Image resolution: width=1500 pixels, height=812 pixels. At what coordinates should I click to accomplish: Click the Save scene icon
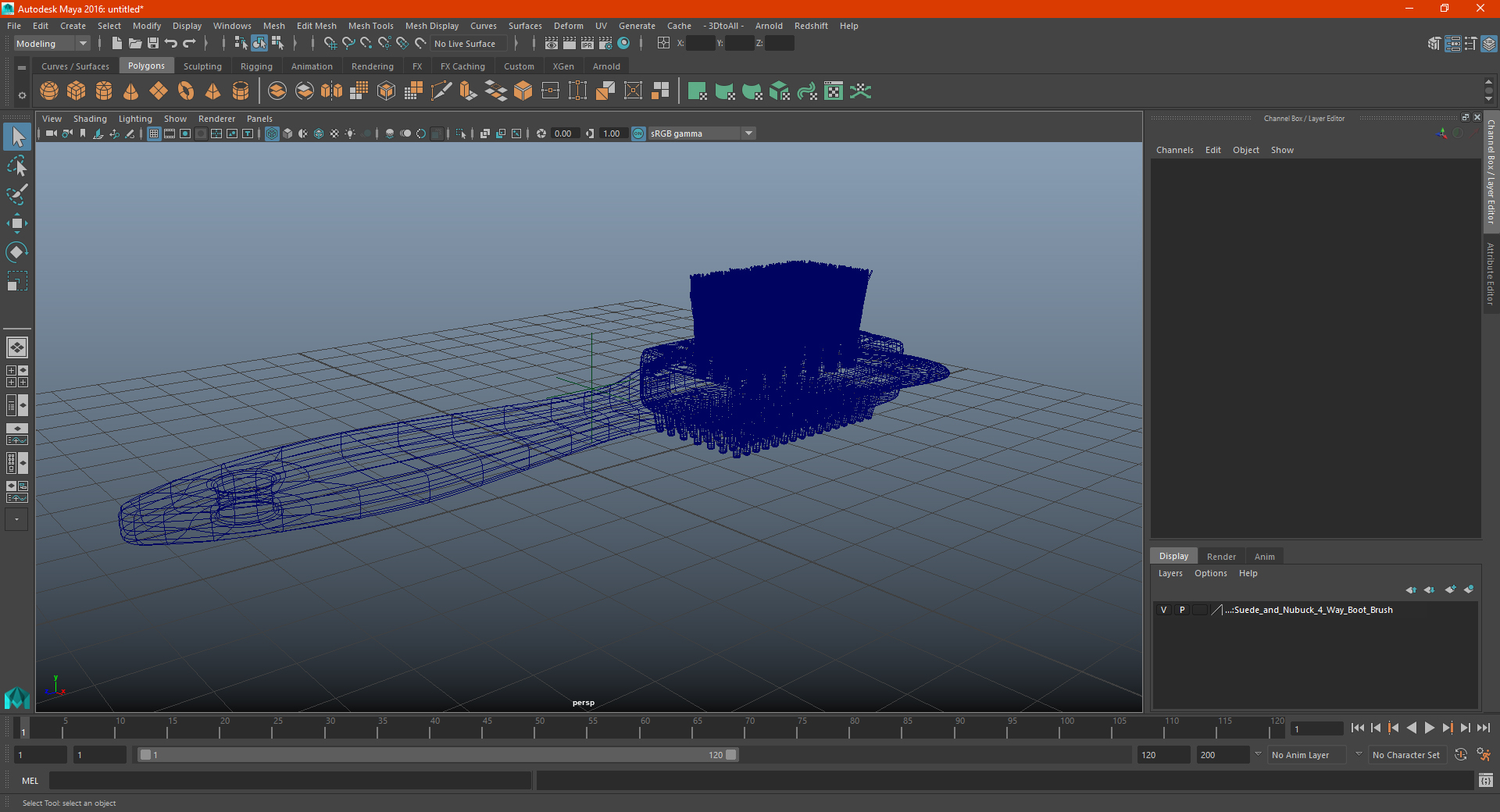(x=153, y=44)
